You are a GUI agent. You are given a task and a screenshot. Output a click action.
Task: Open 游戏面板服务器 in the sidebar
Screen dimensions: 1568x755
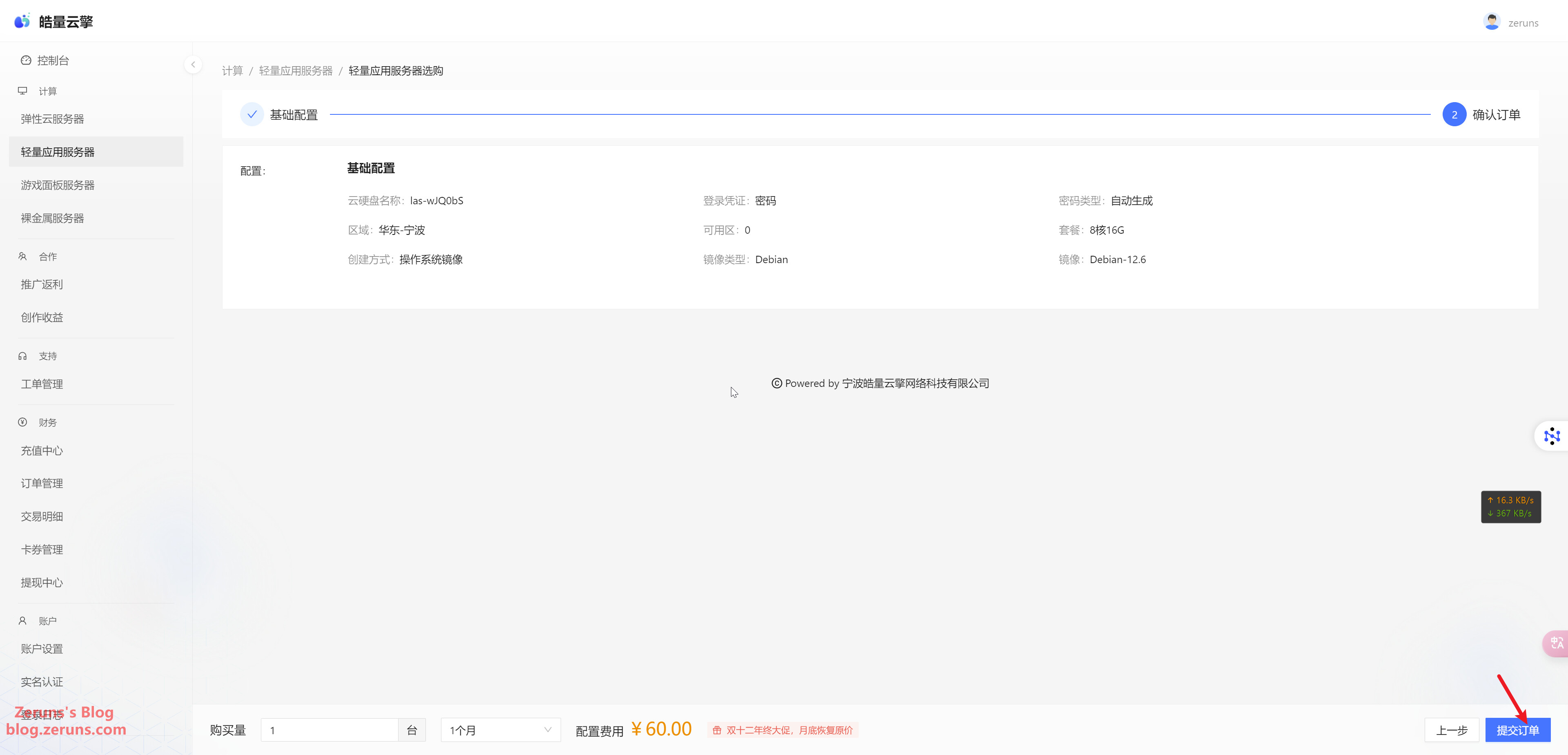pos(58,185)
